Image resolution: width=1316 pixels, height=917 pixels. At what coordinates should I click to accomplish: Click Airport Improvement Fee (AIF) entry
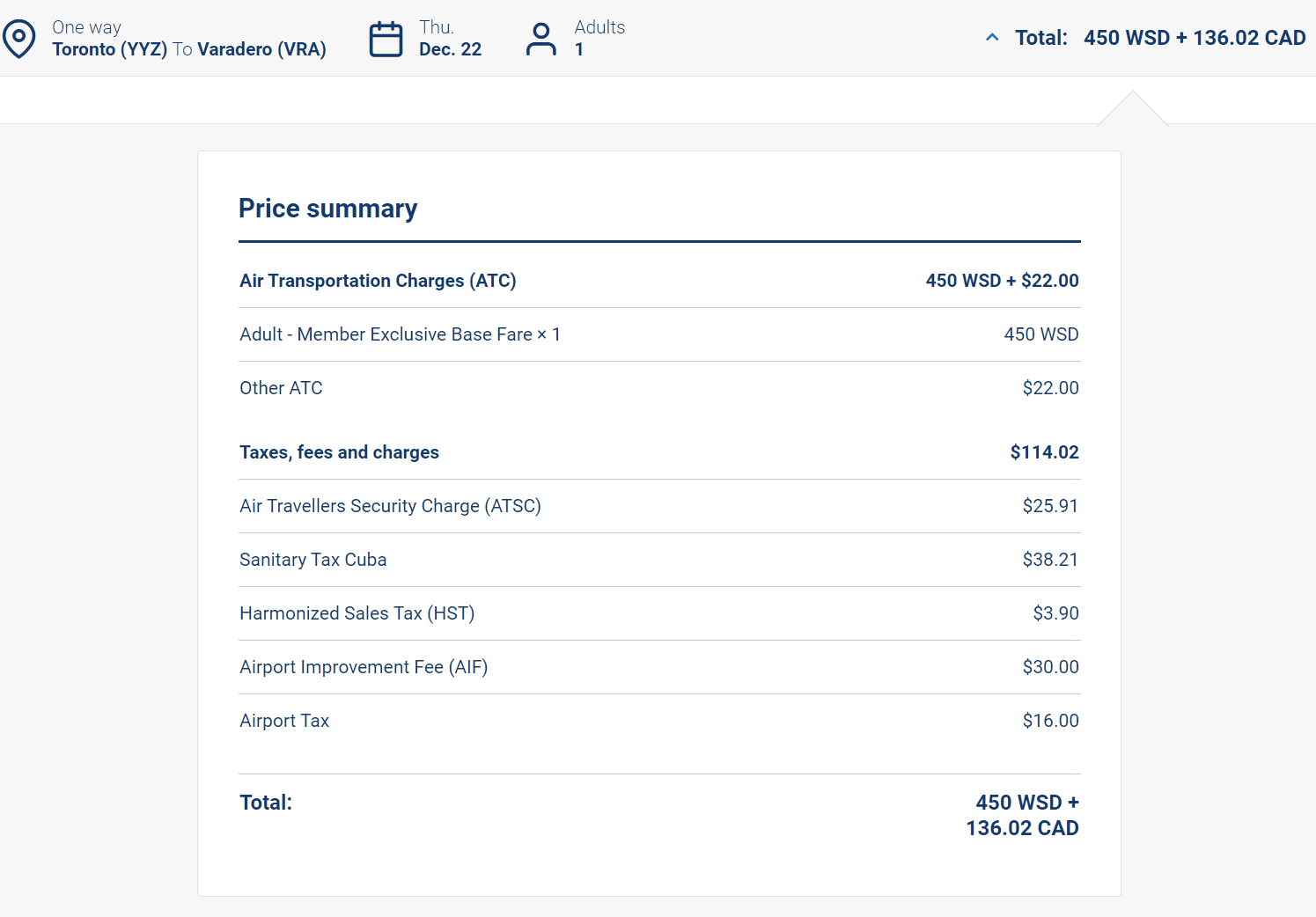[x=364, y=667]
